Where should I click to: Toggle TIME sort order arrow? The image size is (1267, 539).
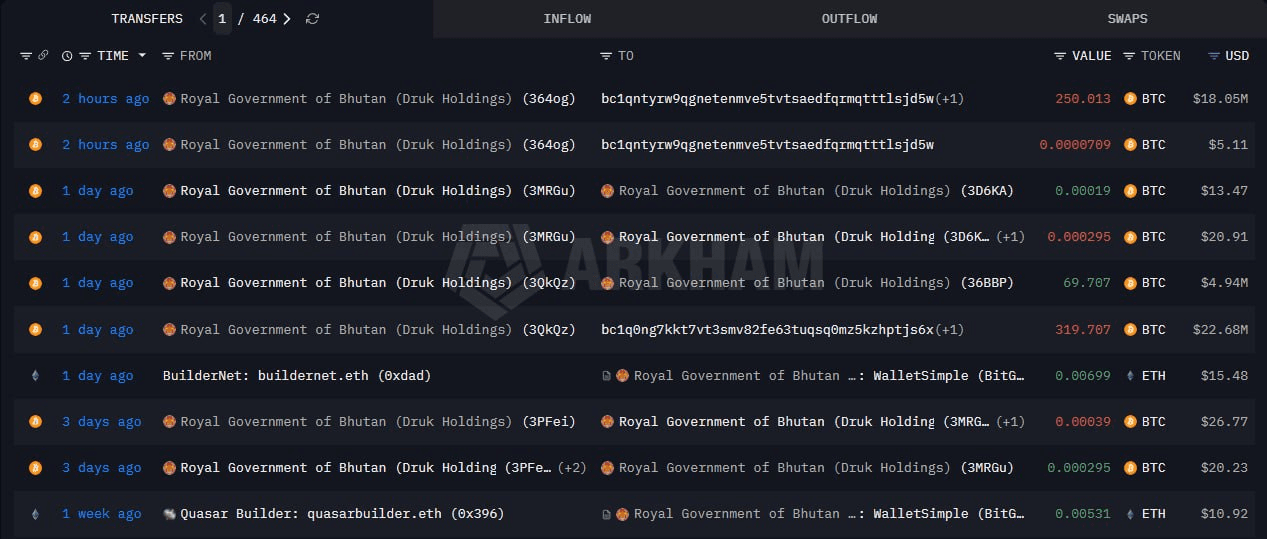pos(142,56)
